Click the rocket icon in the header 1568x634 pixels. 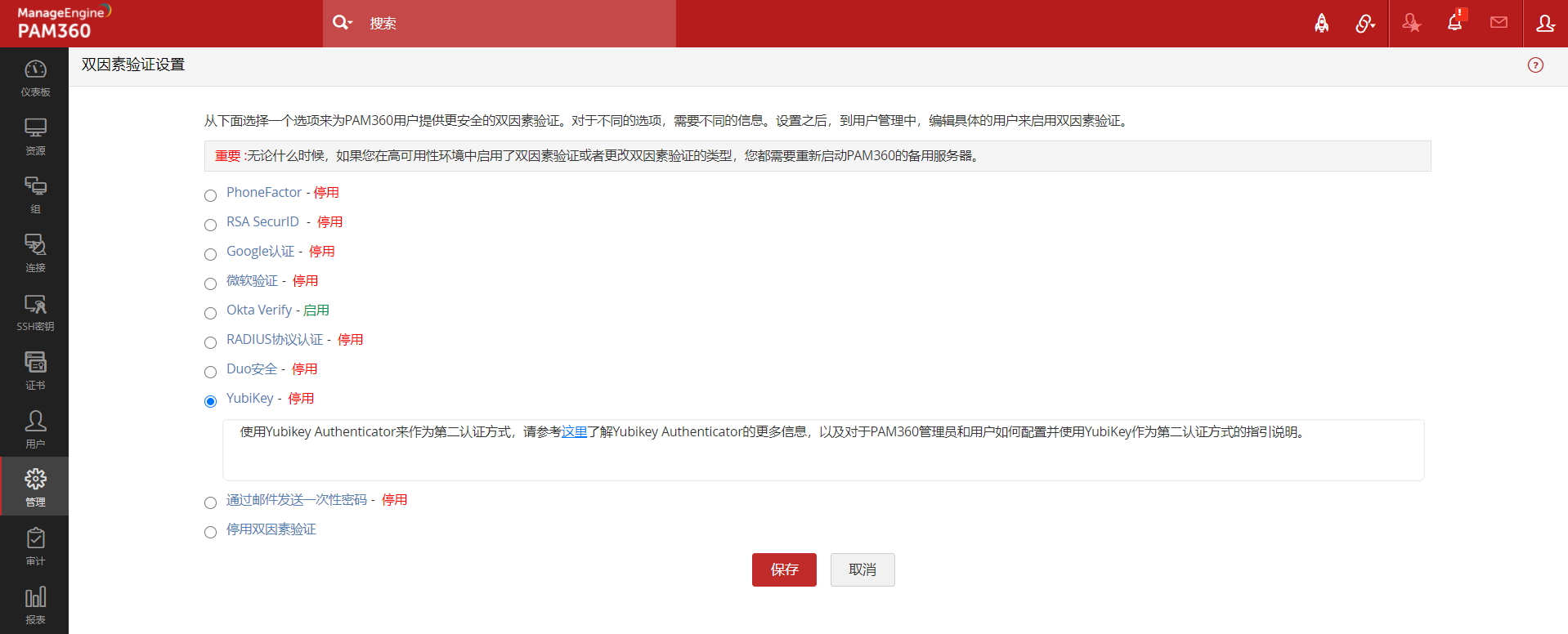point(1321,24)
